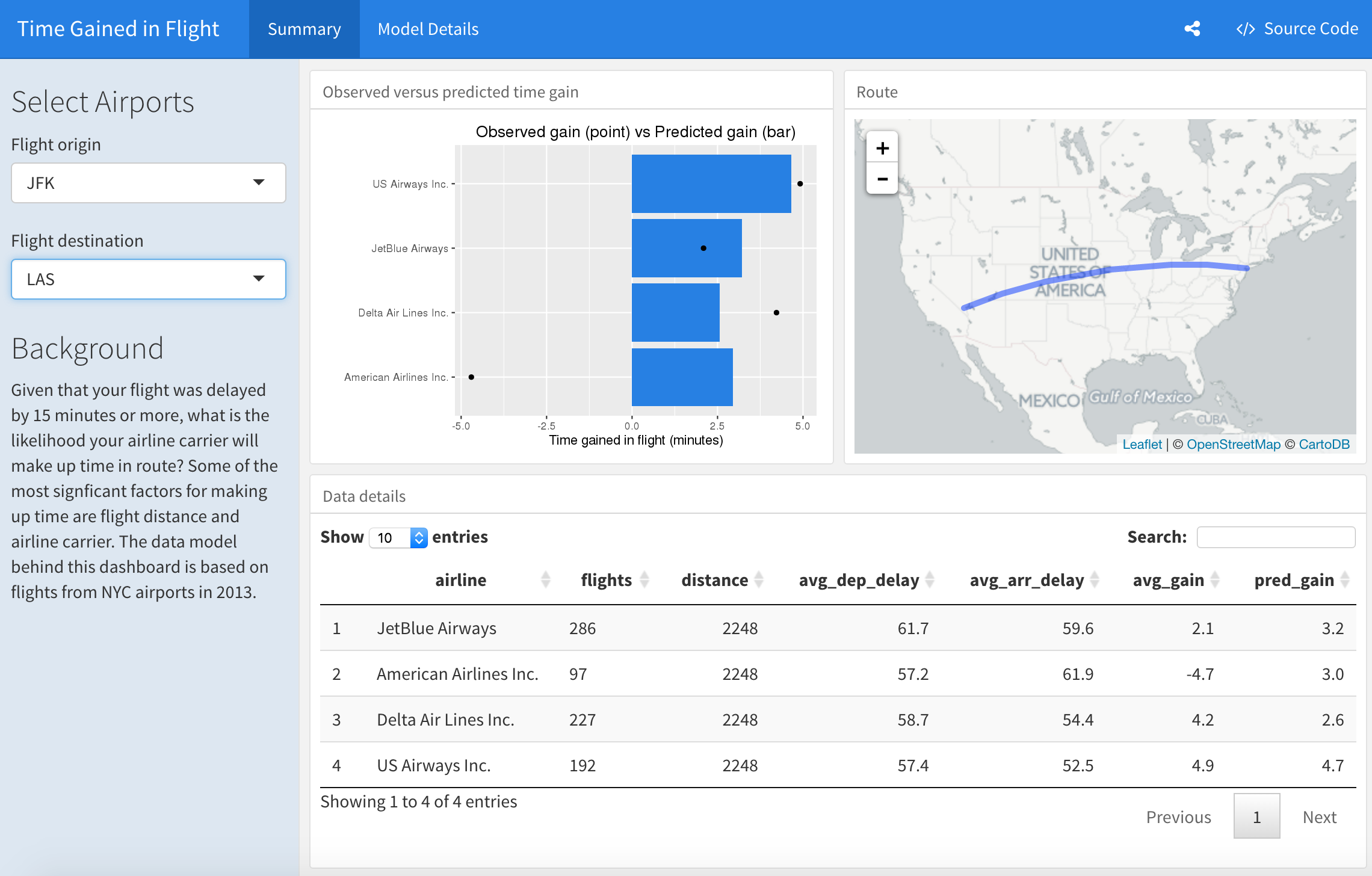Click the US Airways predicted gain bar
Image resolution: width=1372 pixels, height=876 pixels.
pyautogui.click(x=711, y=184)
